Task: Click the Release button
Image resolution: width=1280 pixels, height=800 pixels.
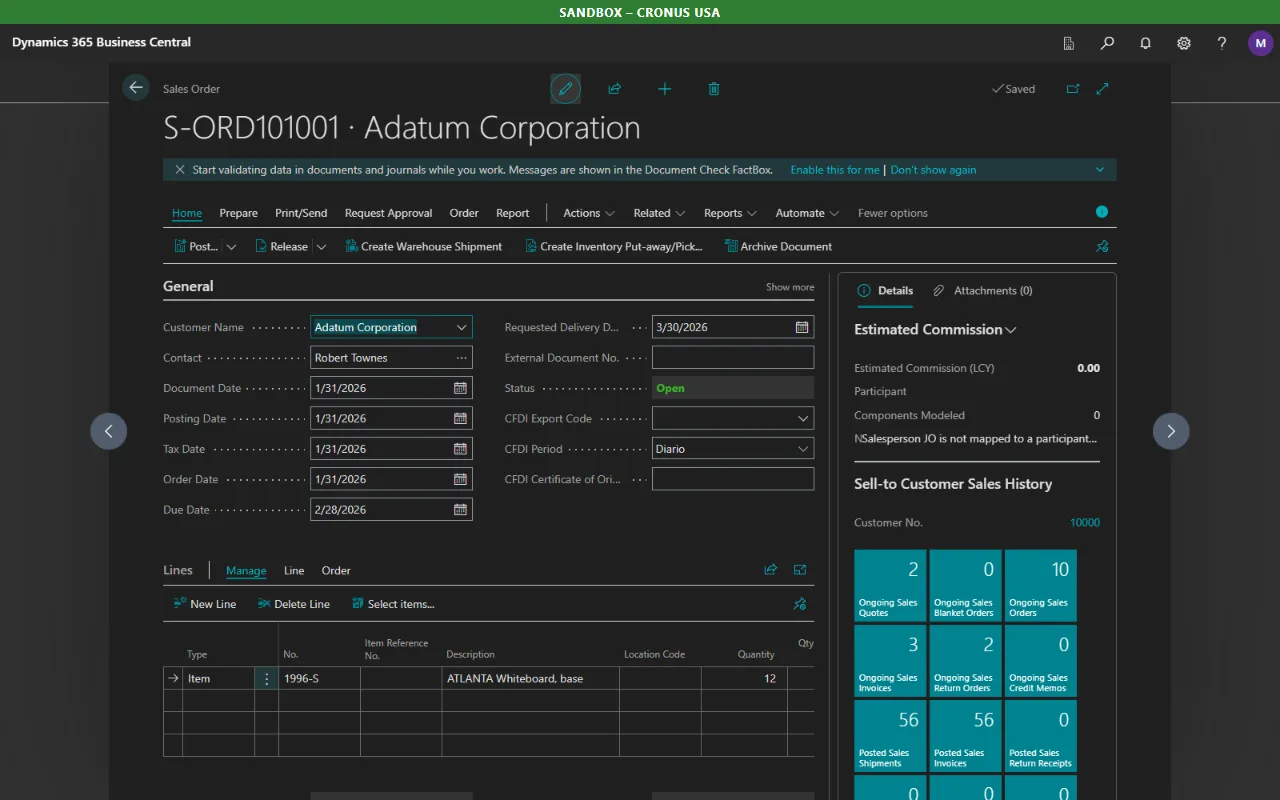Action: 282,247
